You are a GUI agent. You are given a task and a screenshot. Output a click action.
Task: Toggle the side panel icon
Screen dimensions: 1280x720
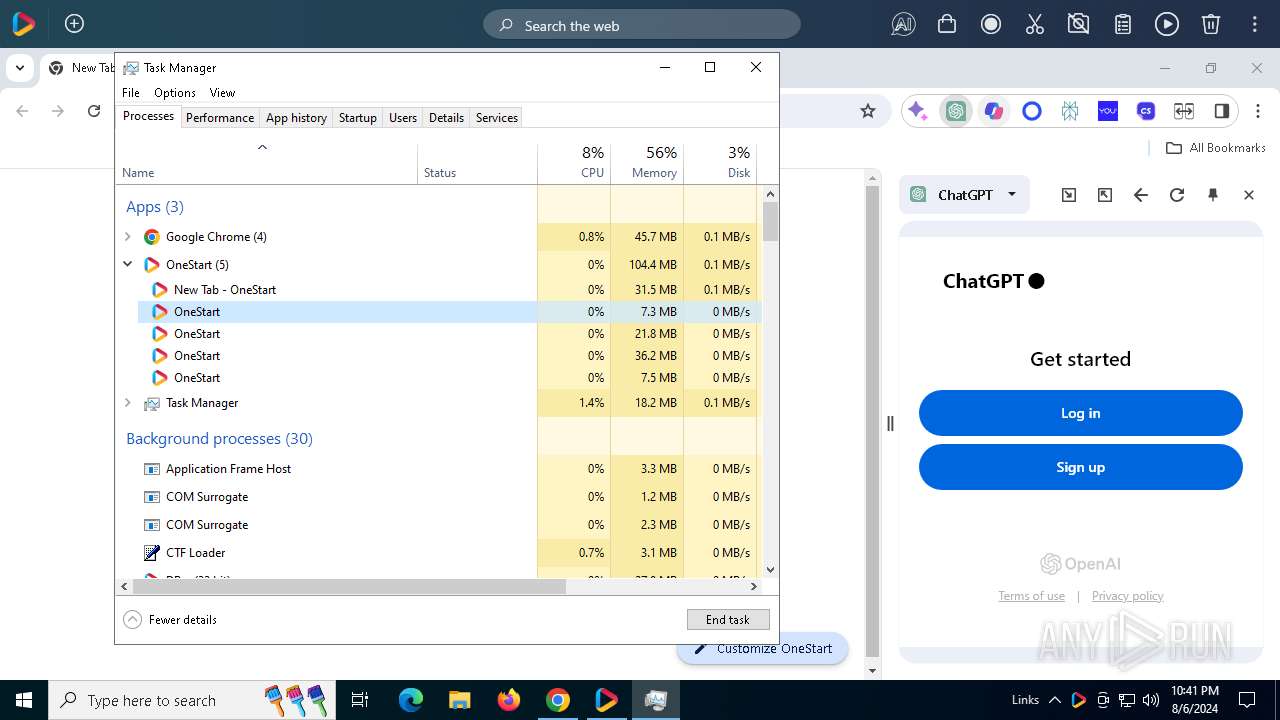[x=1222, y=111]
